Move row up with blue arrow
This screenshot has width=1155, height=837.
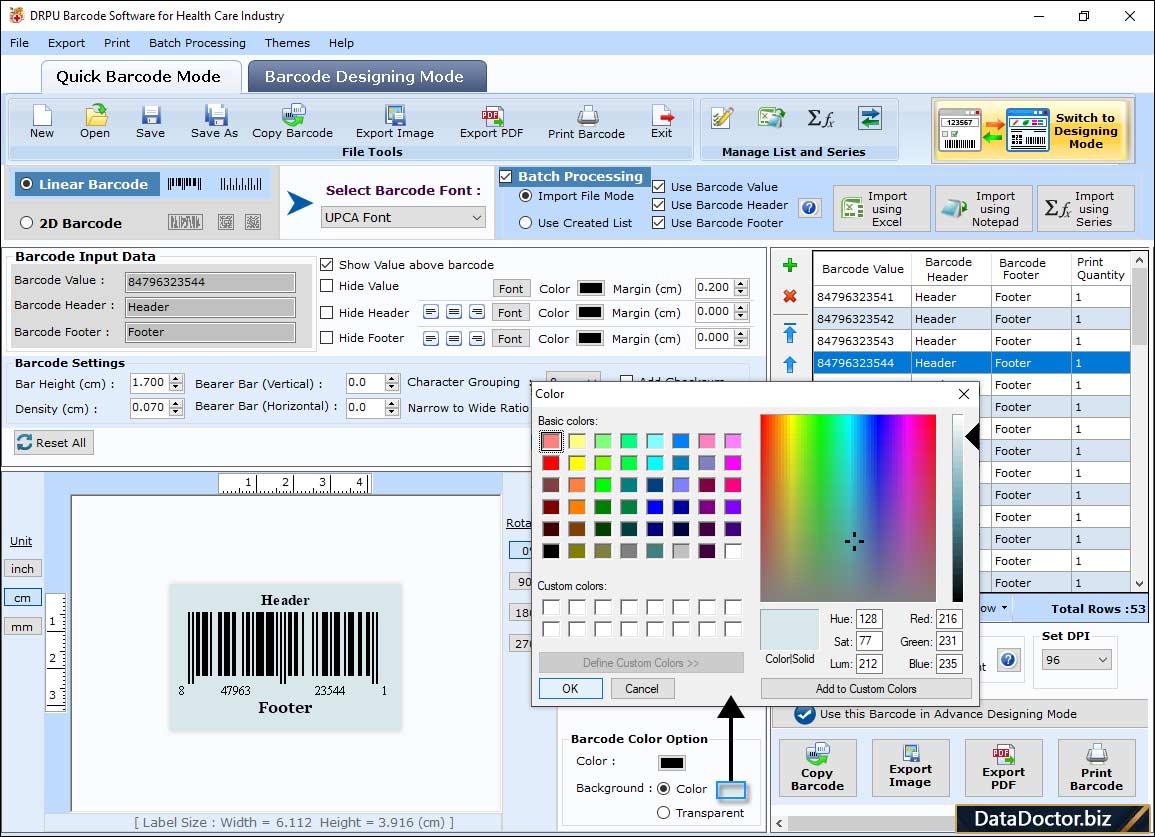point(790,364)
